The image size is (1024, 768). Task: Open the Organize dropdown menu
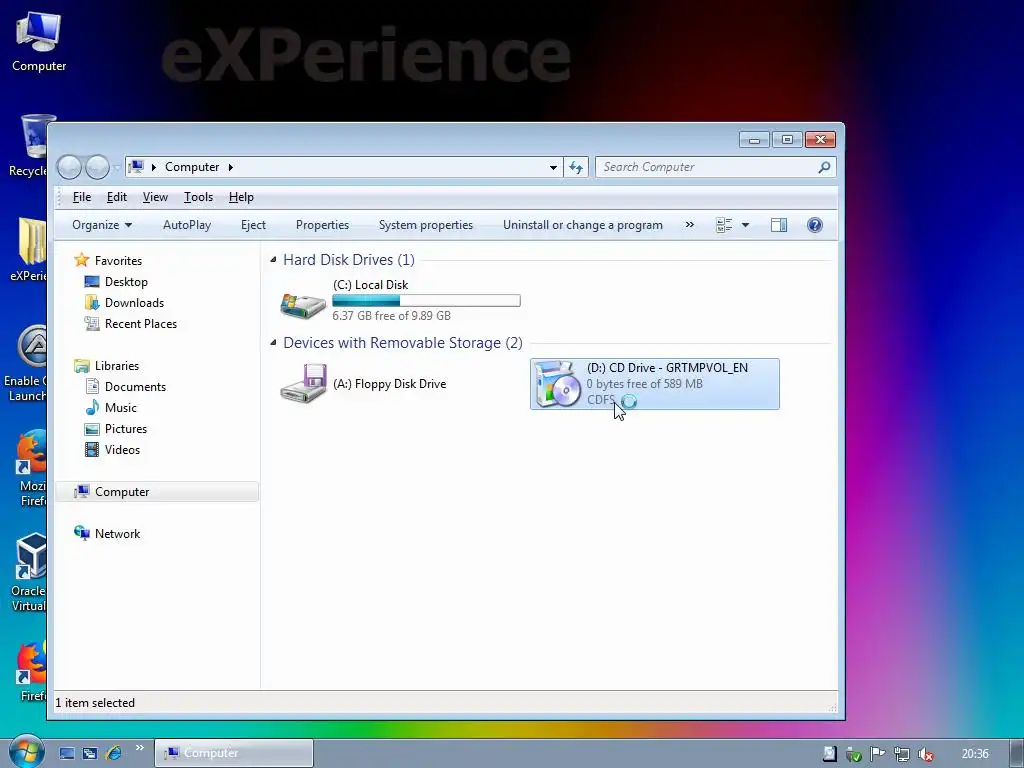[102, 225]
